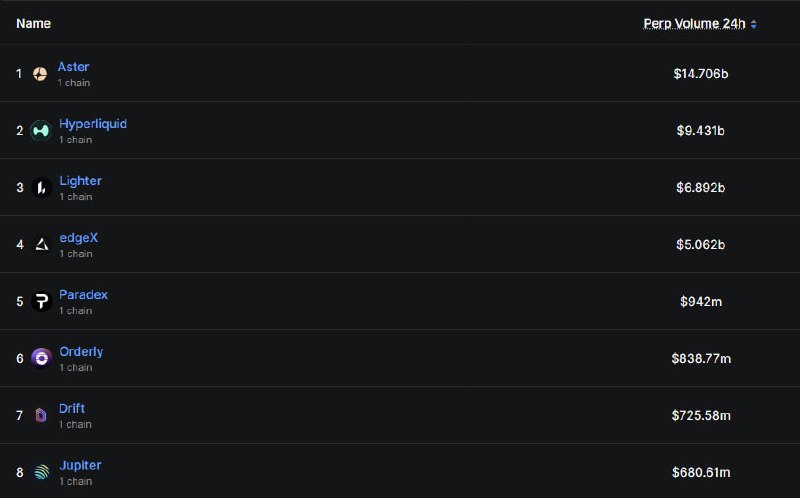
Task: Click the Name column header
Action: pyautogui.click(x=33, y=23)
